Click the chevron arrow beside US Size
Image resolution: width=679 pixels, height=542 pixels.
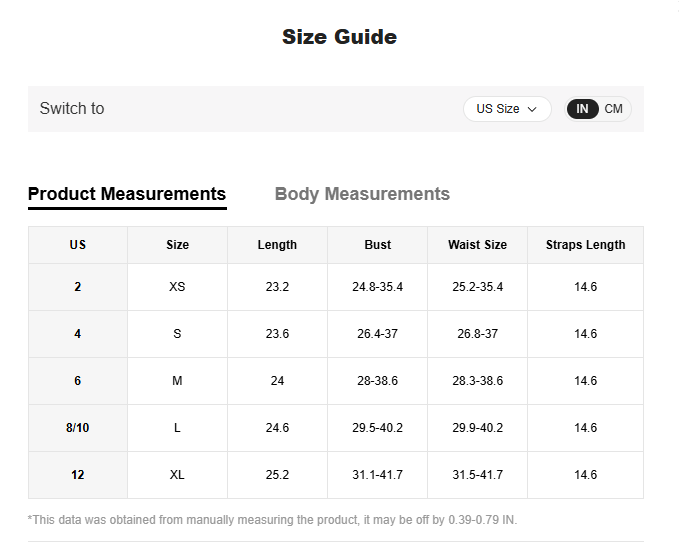[x=532, y=109]
